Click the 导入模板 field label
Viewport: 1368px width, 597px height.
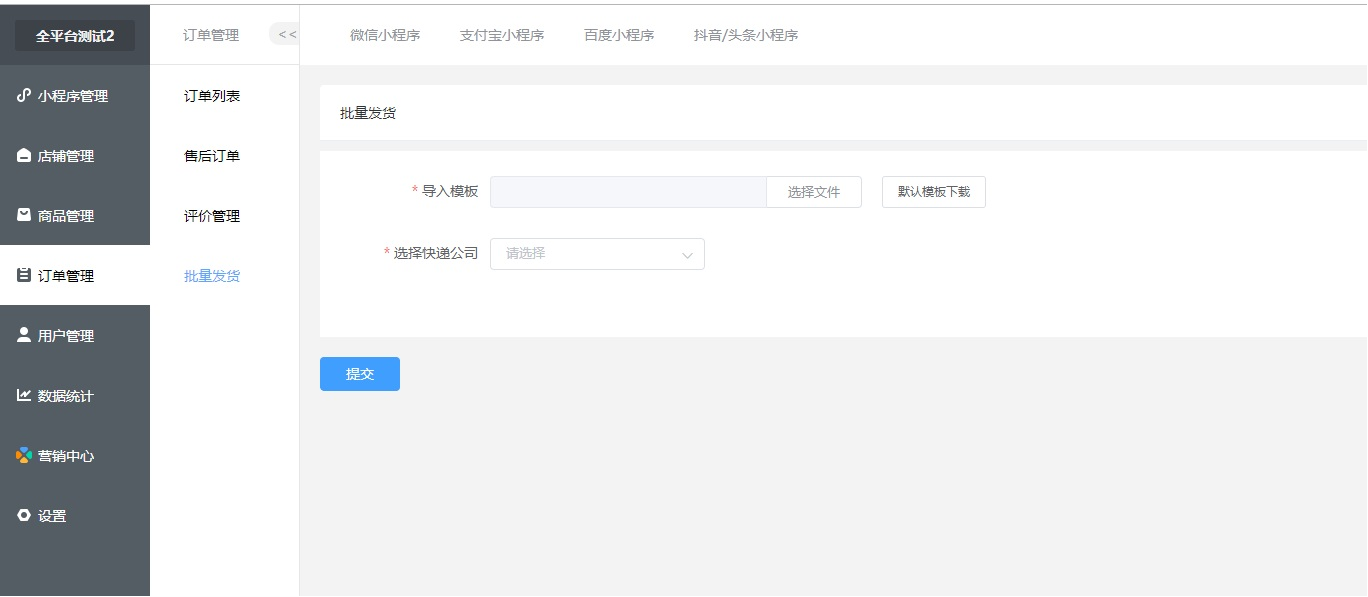point(450,191)
